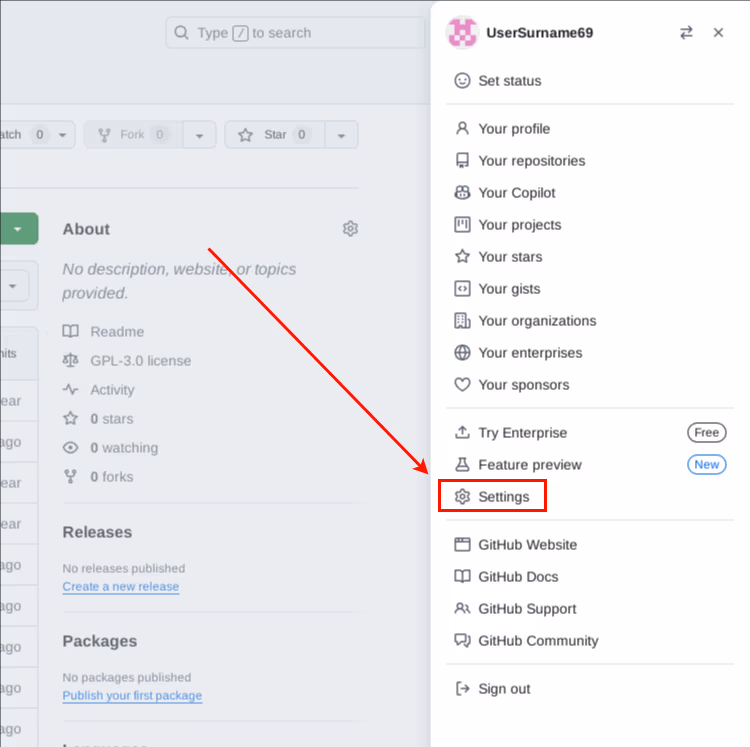This screenshot has width=750, height=747.
Task: Expand the Star lists dropdown arrow
Action: [341, 135]
